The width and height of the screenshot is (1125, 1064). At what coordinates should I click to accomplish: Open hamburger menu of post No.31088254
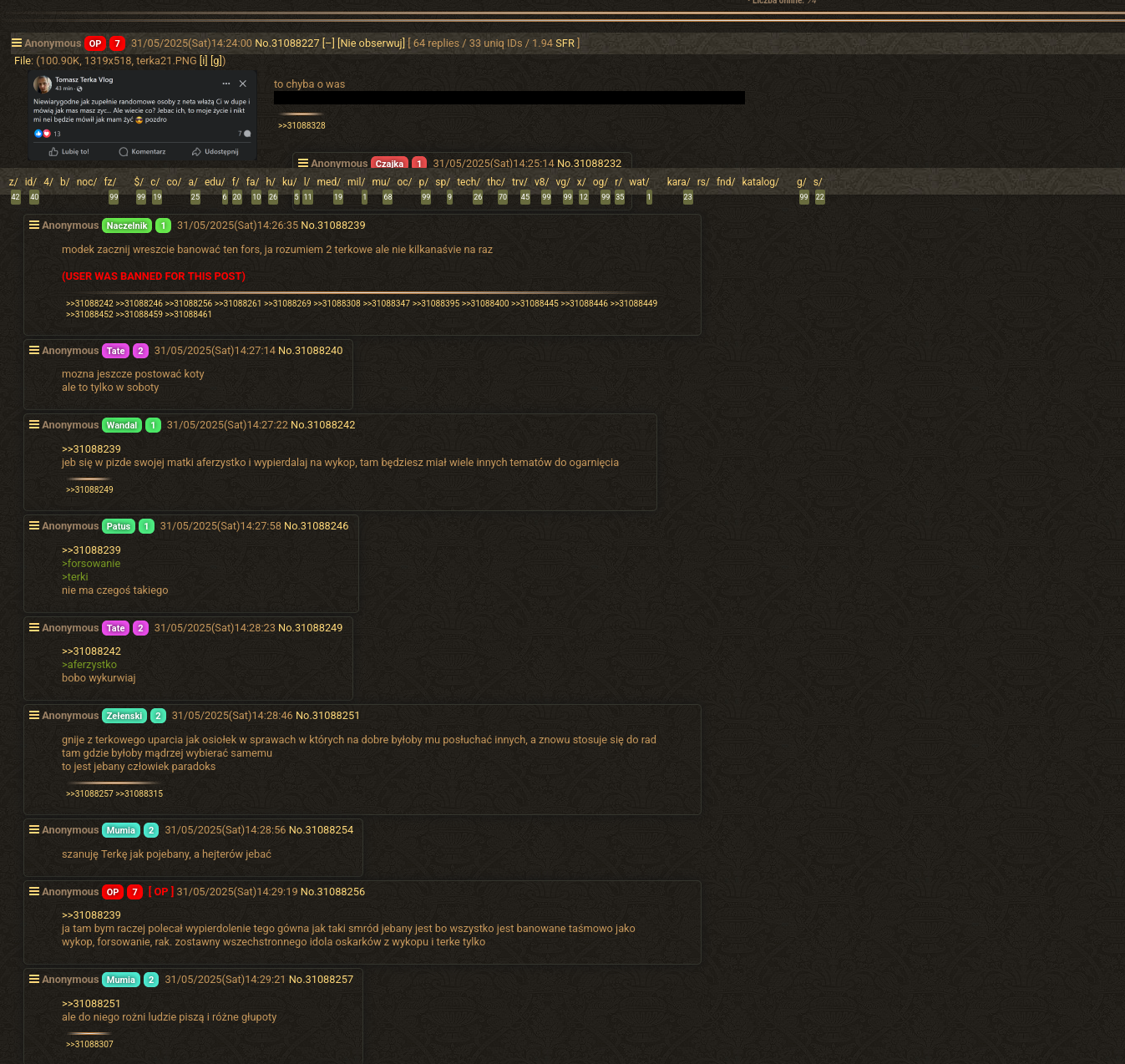(34, 829)
